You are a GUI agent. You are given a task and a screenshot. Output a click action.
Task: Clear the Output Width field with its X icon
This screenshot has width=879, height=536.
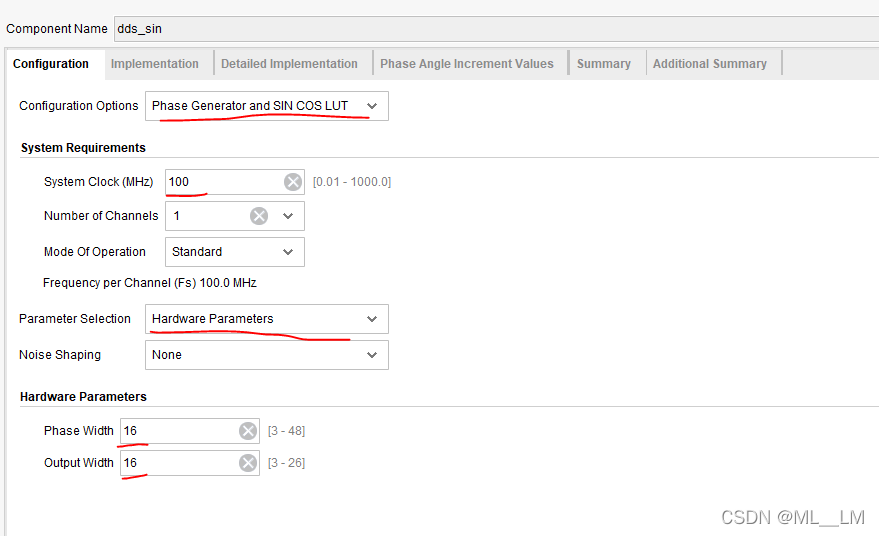coord(248,463)
